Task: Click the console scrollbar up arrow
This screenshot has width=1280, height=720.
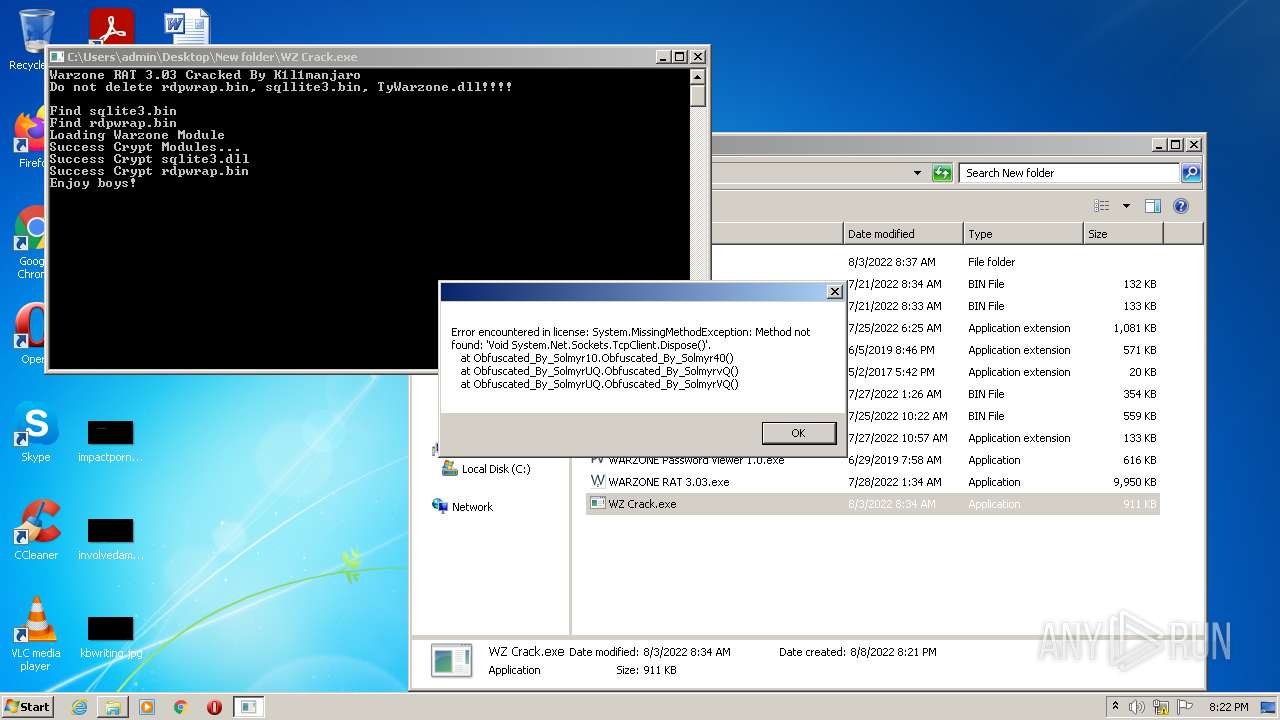Action: click(x=698, y=77)
